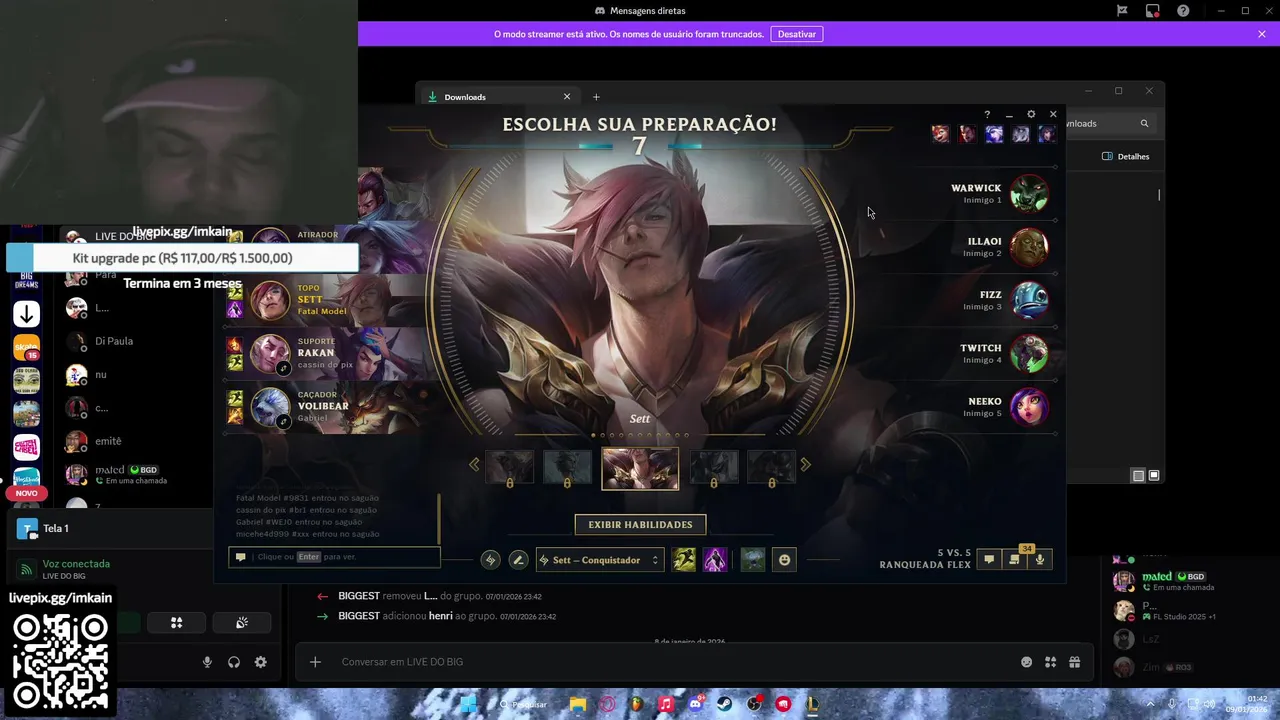Open the ward skin selector icon

(x=753, y=560)
